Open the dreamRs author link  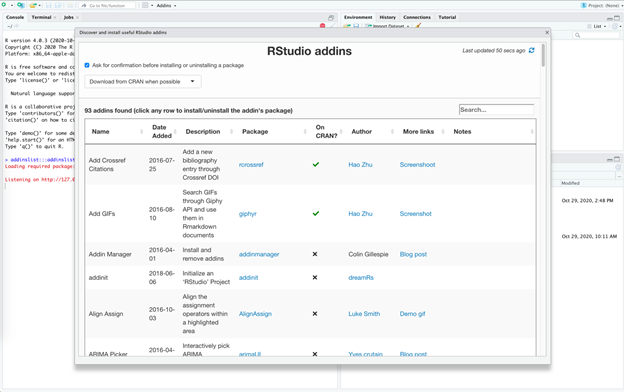pos(361,277)
